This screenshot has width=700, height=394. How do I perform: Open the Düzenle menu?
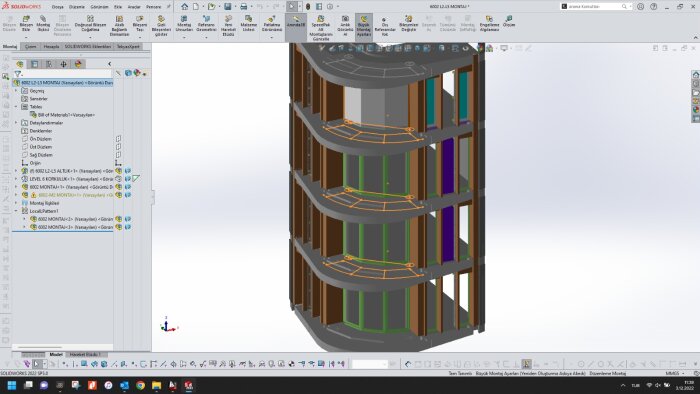point(77,7)
